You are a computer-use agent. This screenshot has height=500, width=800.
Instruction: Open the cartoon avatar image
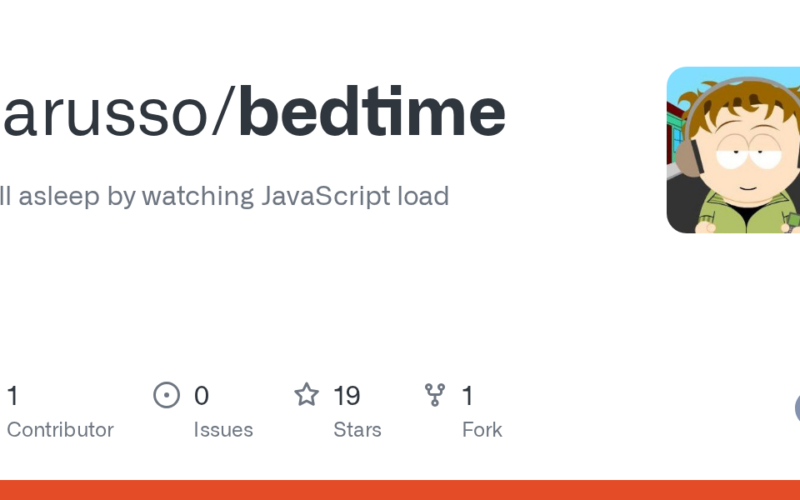pyautogui.click(x=732, y=150)
